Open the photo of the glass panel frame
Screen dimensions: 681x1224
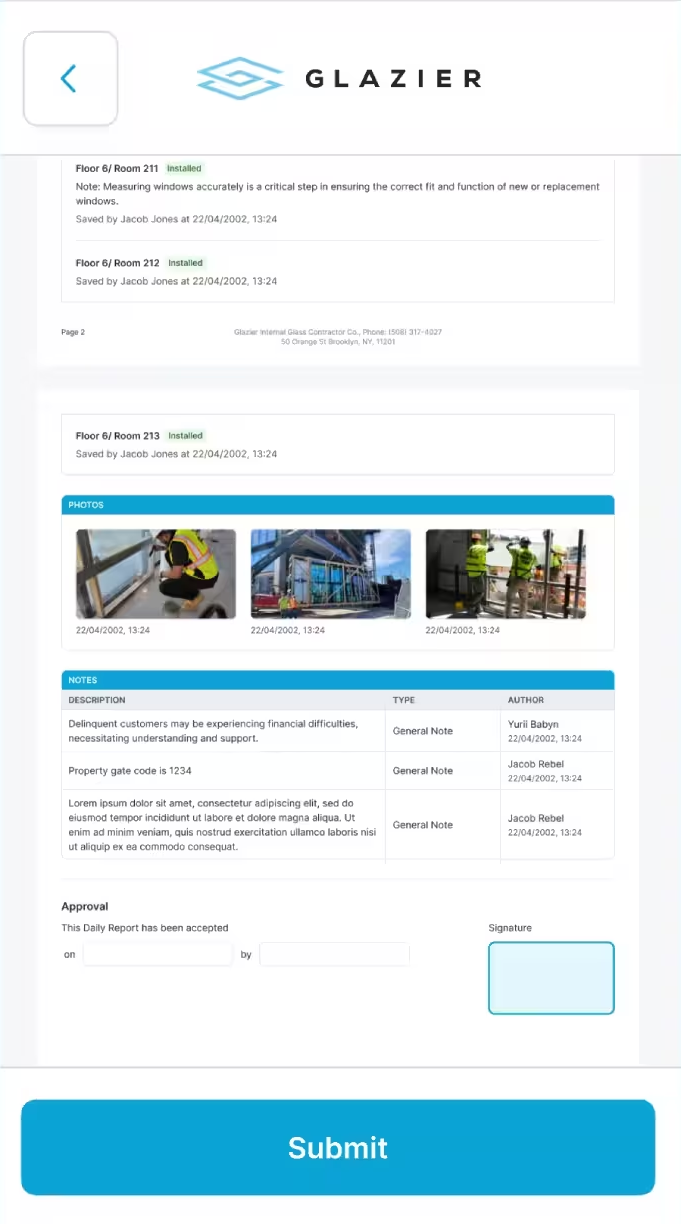pos(331,574)
